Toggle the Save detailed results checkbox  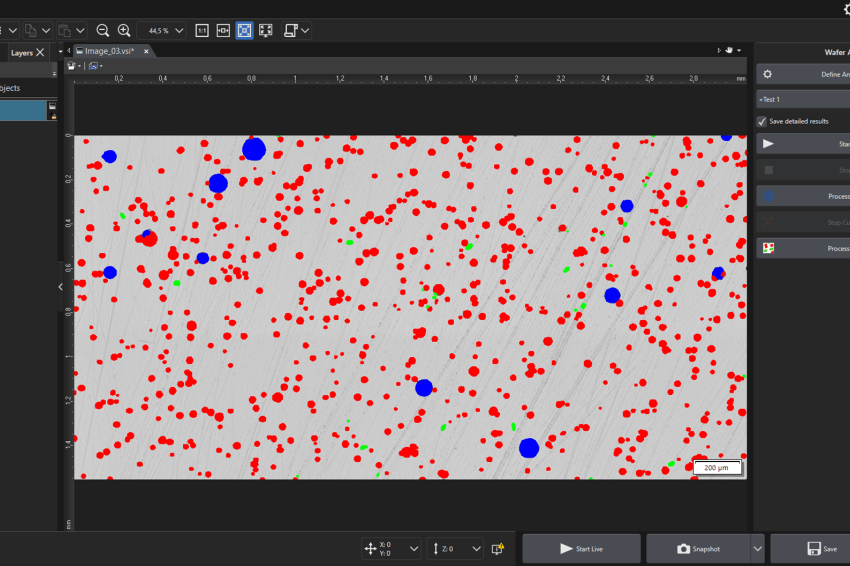pyautogui.click(x=762, y=121)
